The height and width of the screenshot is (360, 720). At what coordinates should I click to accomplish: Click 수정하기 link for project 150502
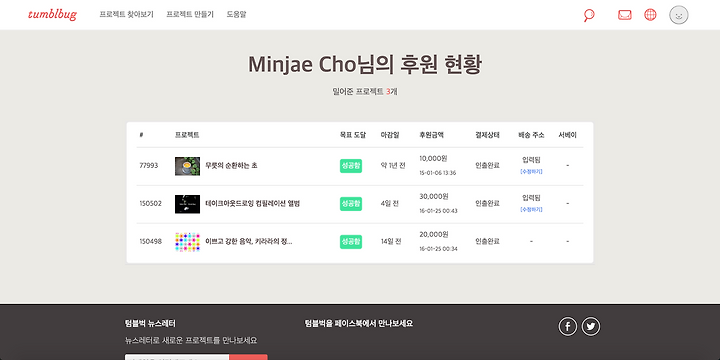click(x=531, y=209)
